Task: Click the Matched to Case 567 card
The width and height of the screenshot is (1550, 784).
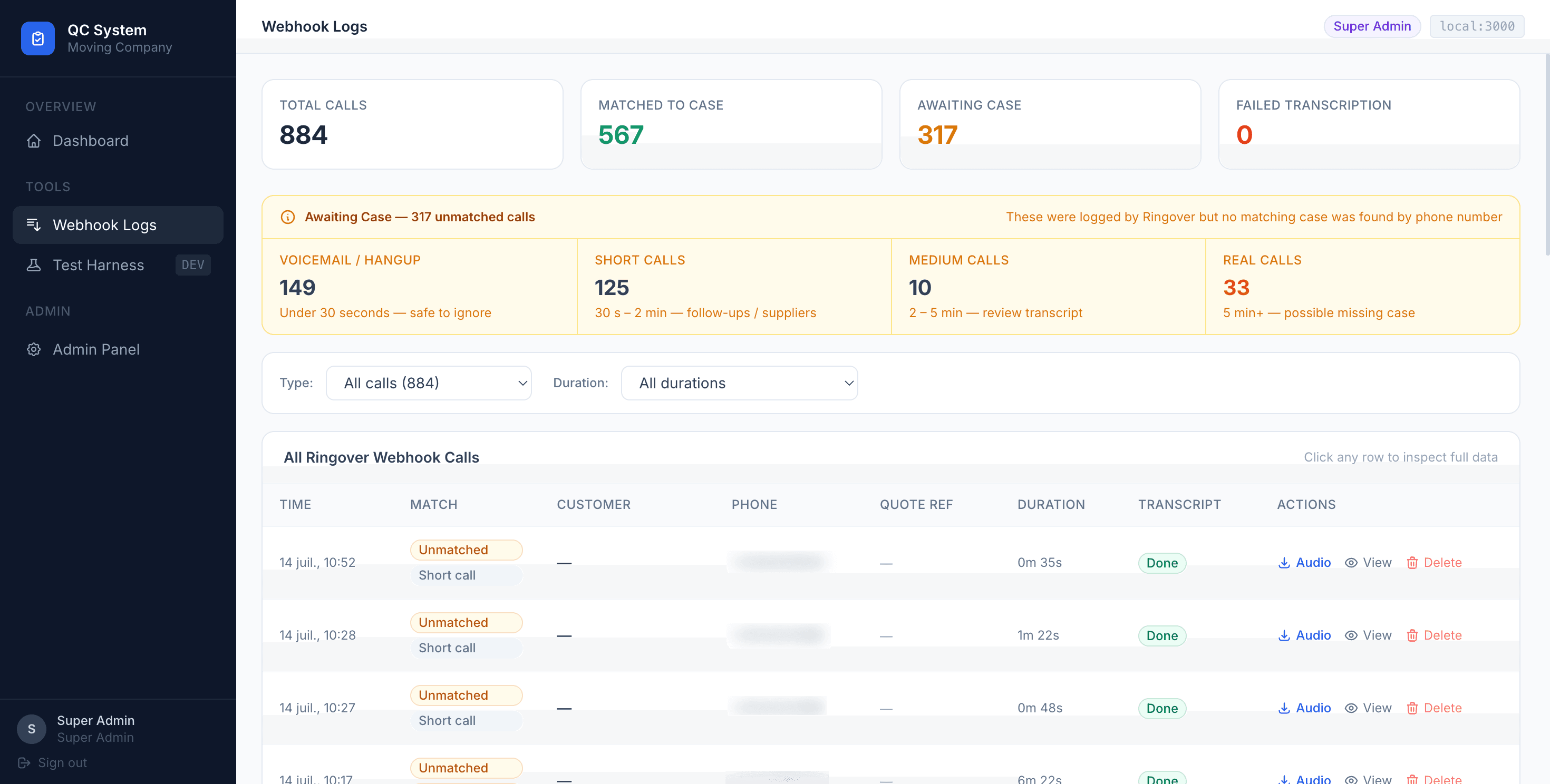Action: click(731, 124)
